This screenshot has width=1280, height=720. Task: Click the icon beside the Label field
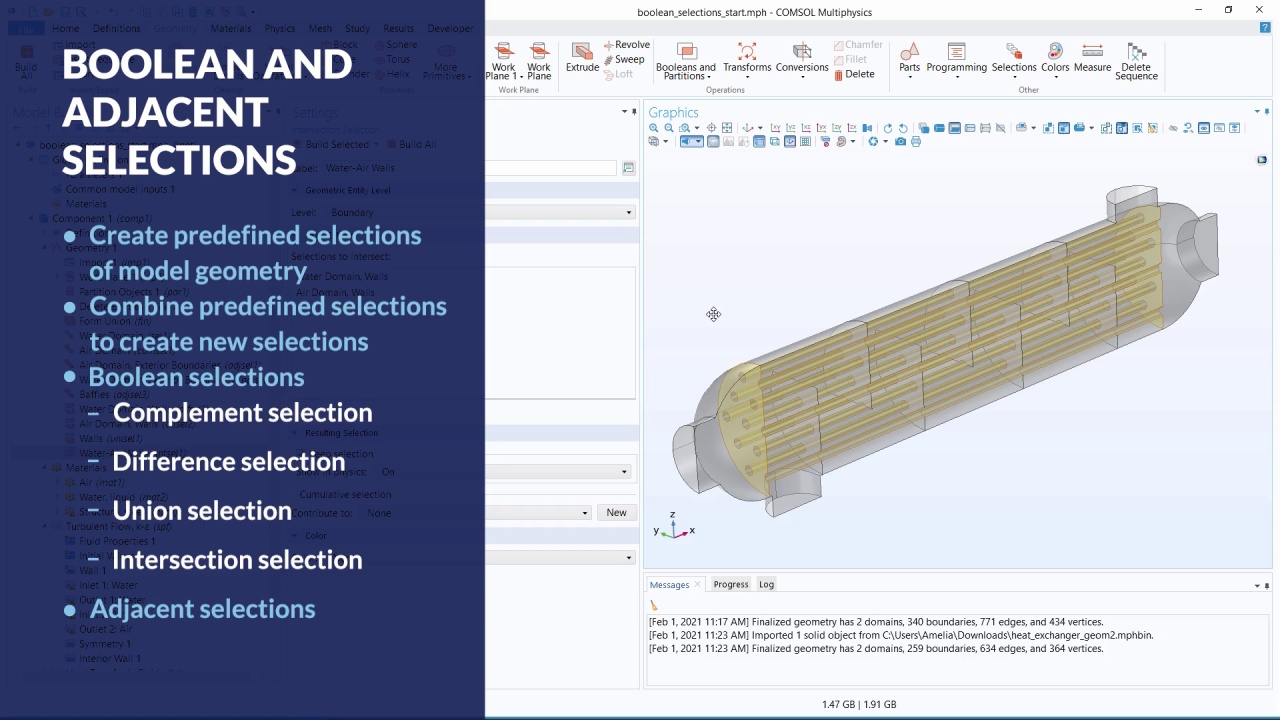click(x=628, y=168)
